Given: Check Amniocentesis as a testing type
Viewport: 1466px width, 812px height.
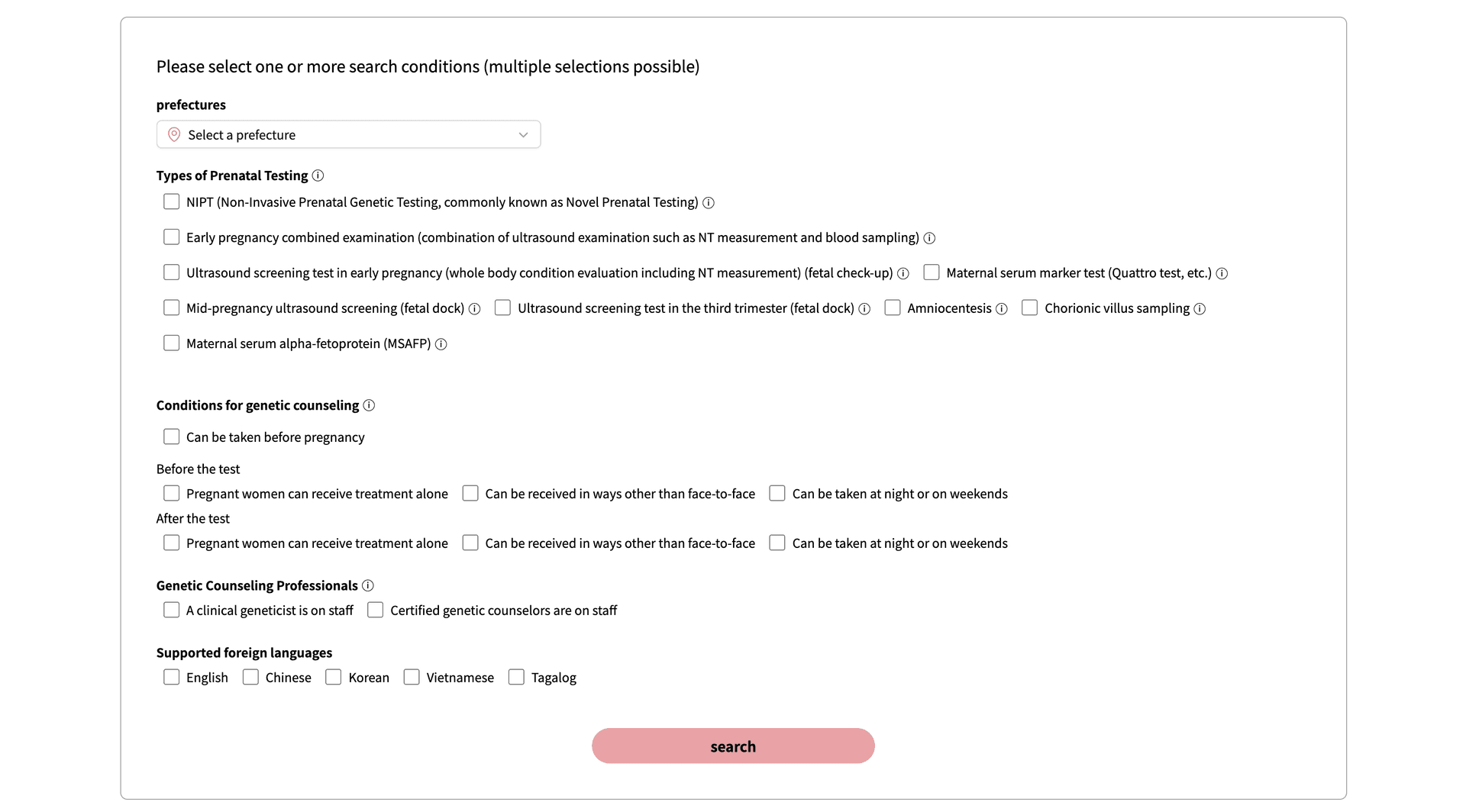Looking at the screenshot, I should 892,308.
